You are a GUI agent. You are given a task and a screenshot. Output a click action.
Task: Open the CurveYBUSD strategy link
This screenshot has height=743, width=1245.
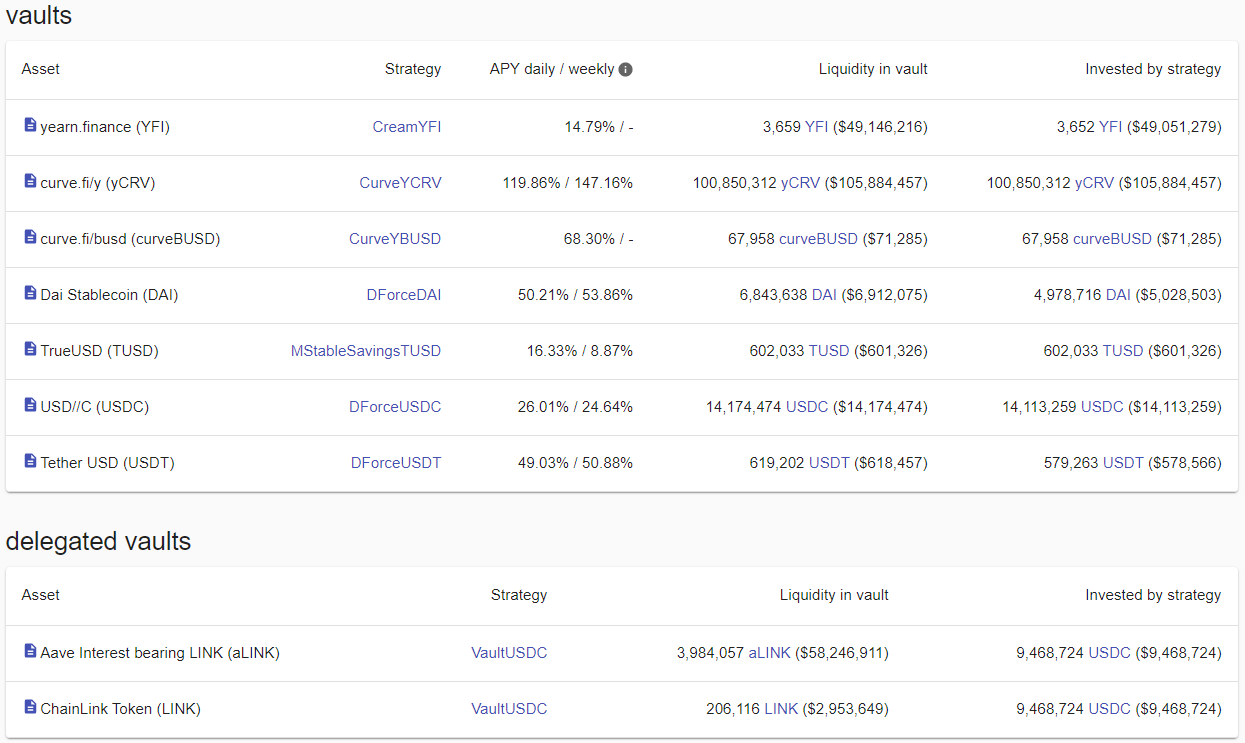tap(395, 239)
